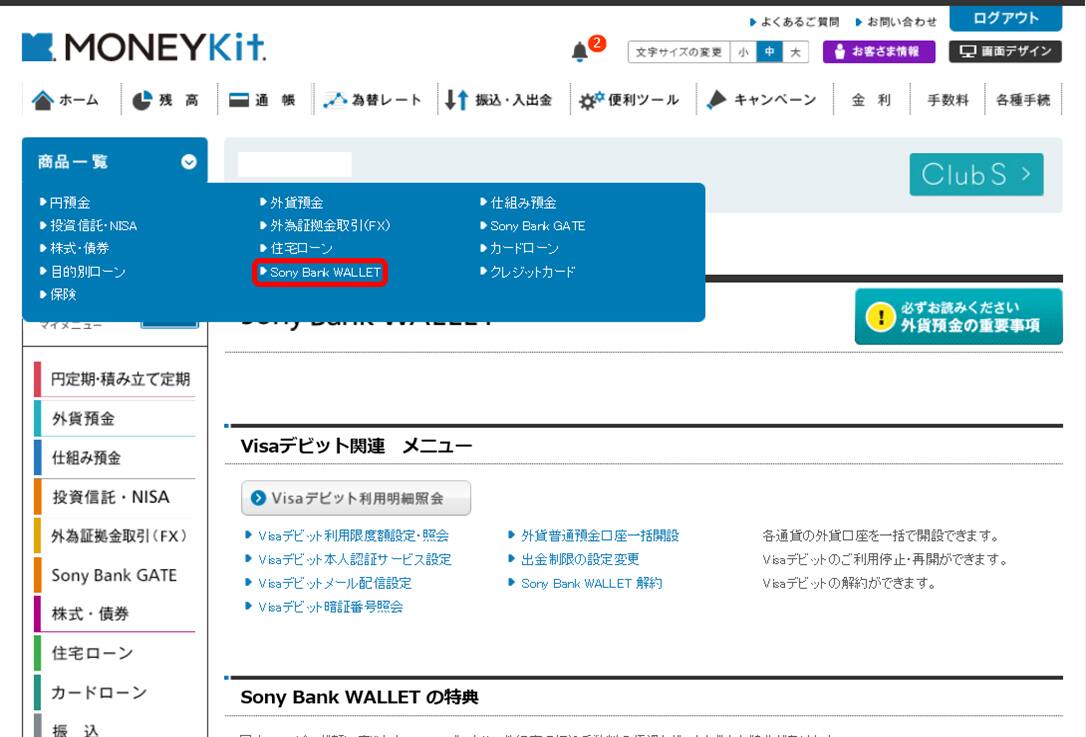The width and height of the screenshot is (1086, 737).
Task: Open 便利ツール gear icon
Action: click(x=591, y=100)
